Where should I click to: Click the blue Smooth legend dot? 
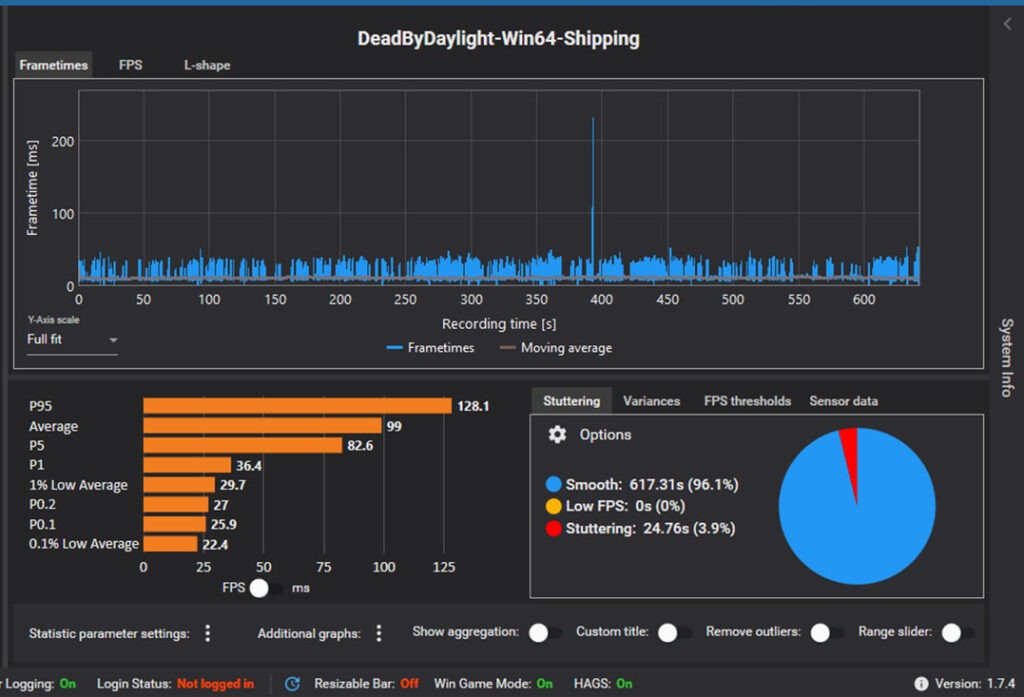click(554, 484)
